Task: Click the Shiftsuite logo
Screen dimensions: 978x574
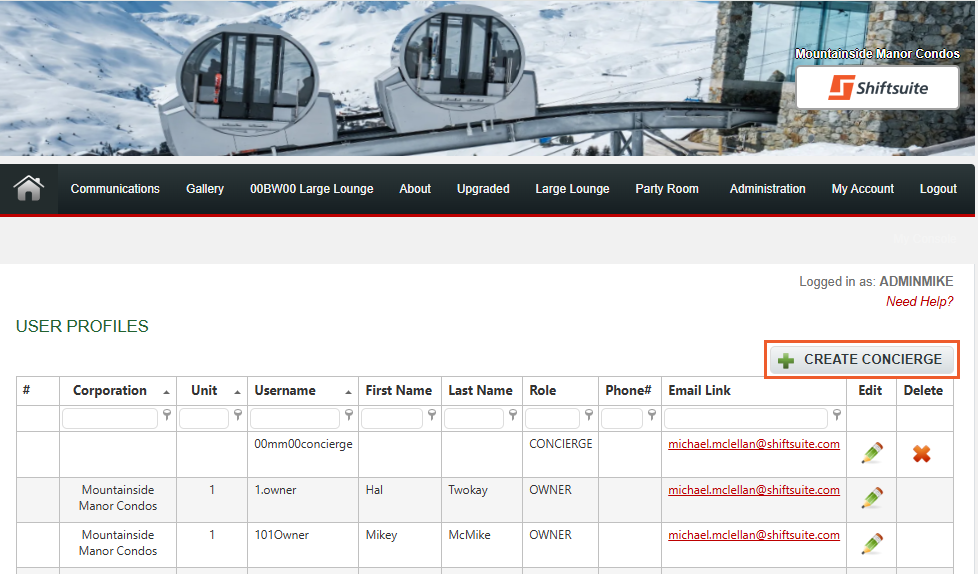Action: pyautogui.click(x=878, y=88)
